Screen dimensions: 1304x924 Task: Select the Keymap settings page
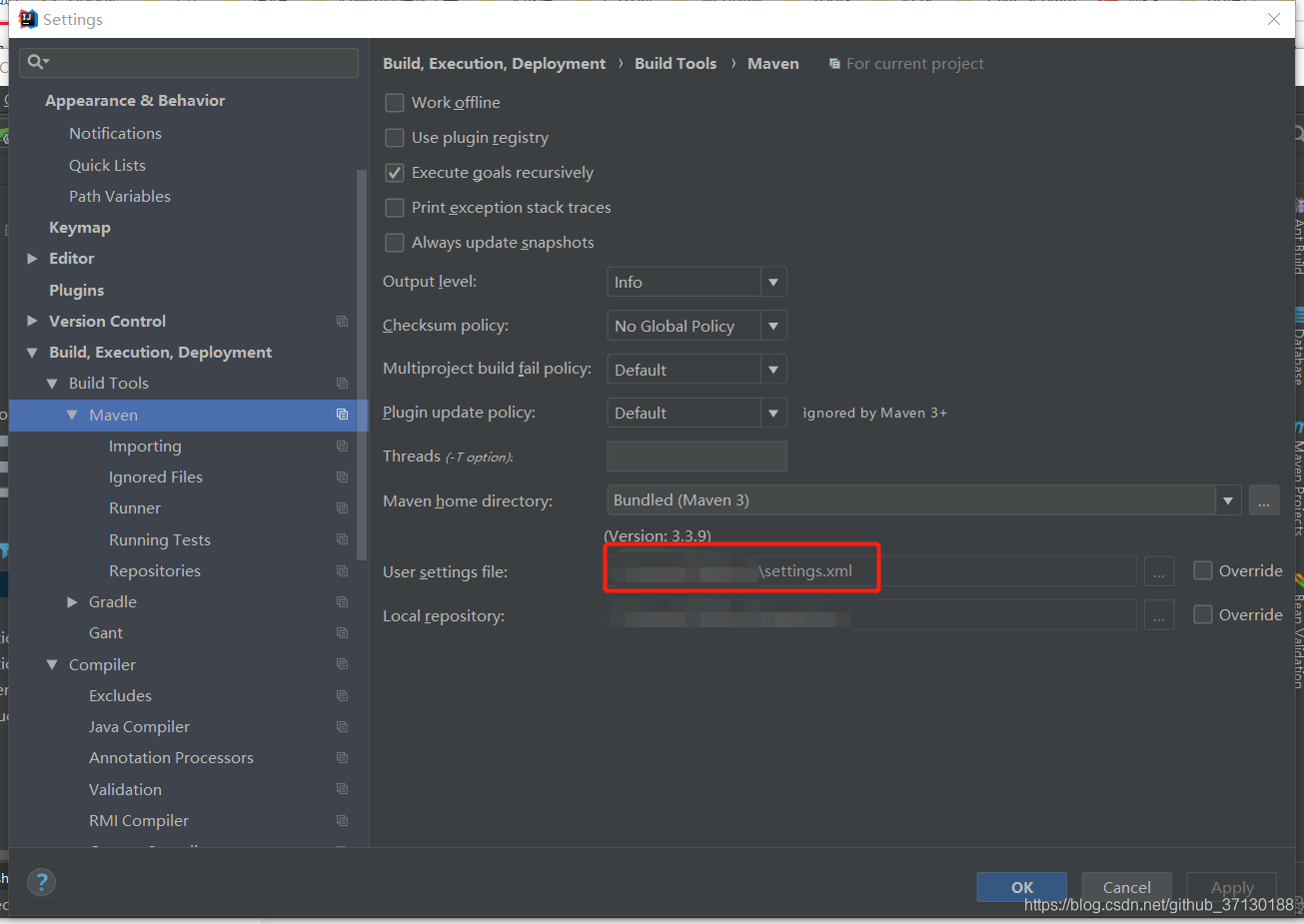(x=80, y=228)
